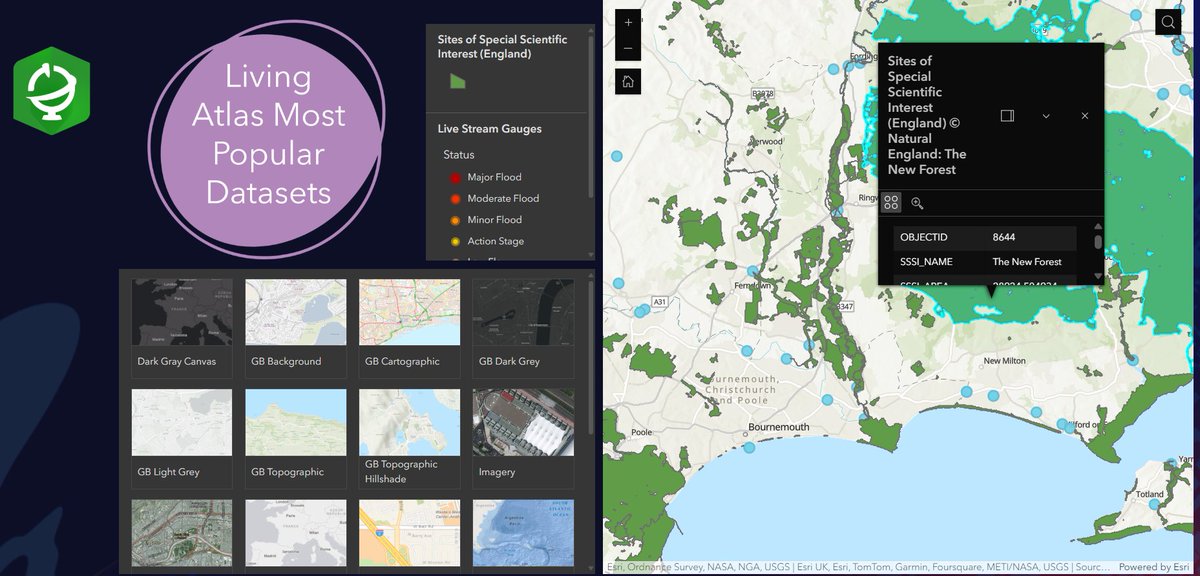The image size is (1200, 576).
Task: Click the map attribution text
Action: [858, 567]
